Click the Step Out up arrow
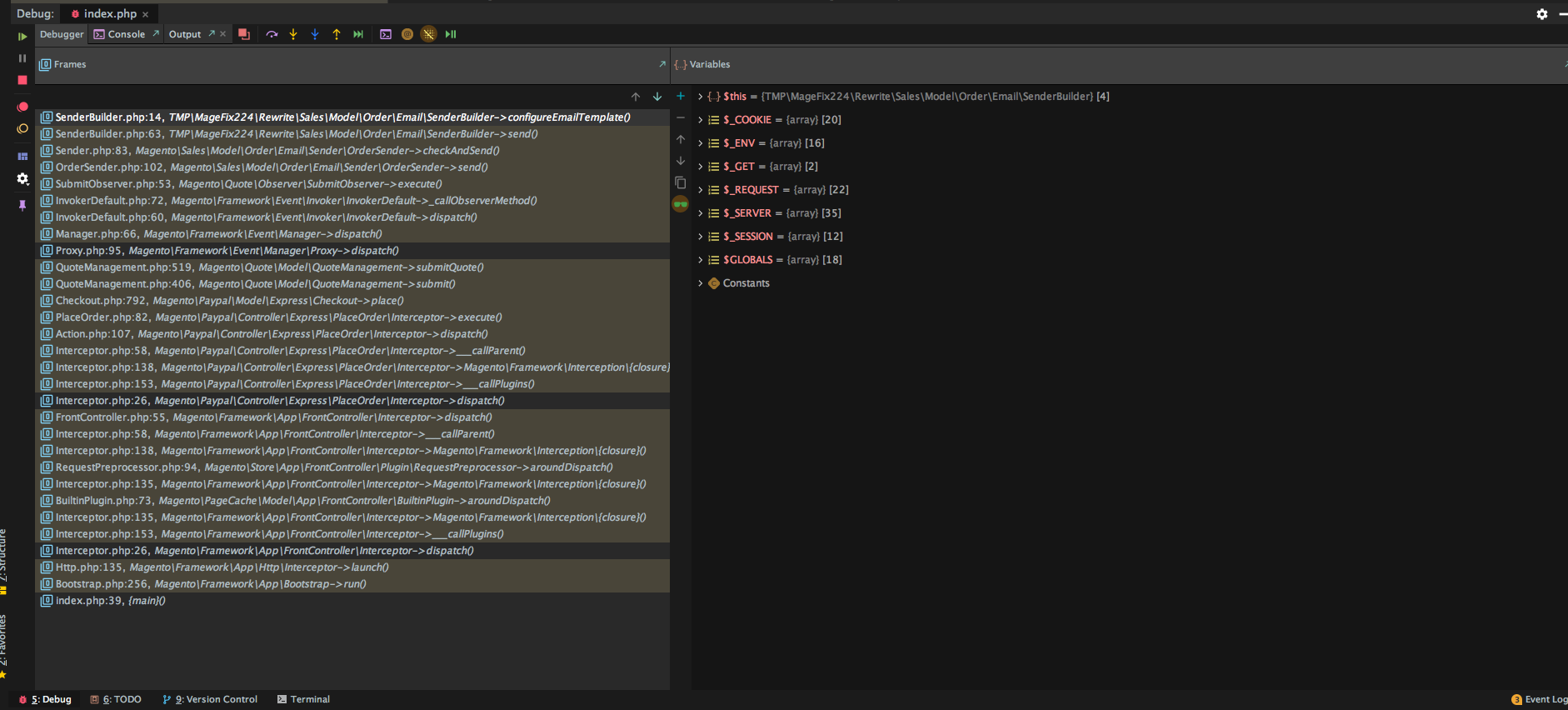Image resolution: width=1568 pixels, height=710 pixels. tap(337, 34)
